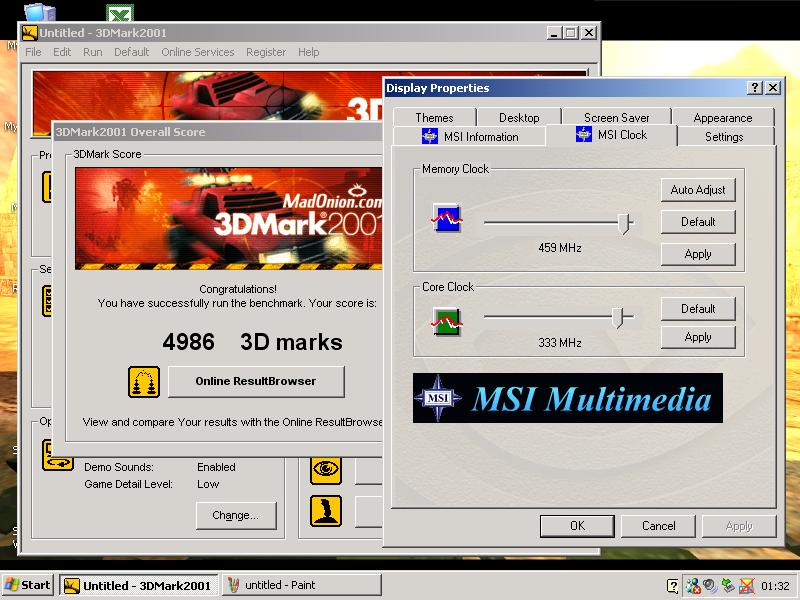The image size is (800, 600).
Task: Close the Display Properties dialog
Action: click(x=773, y=88)
